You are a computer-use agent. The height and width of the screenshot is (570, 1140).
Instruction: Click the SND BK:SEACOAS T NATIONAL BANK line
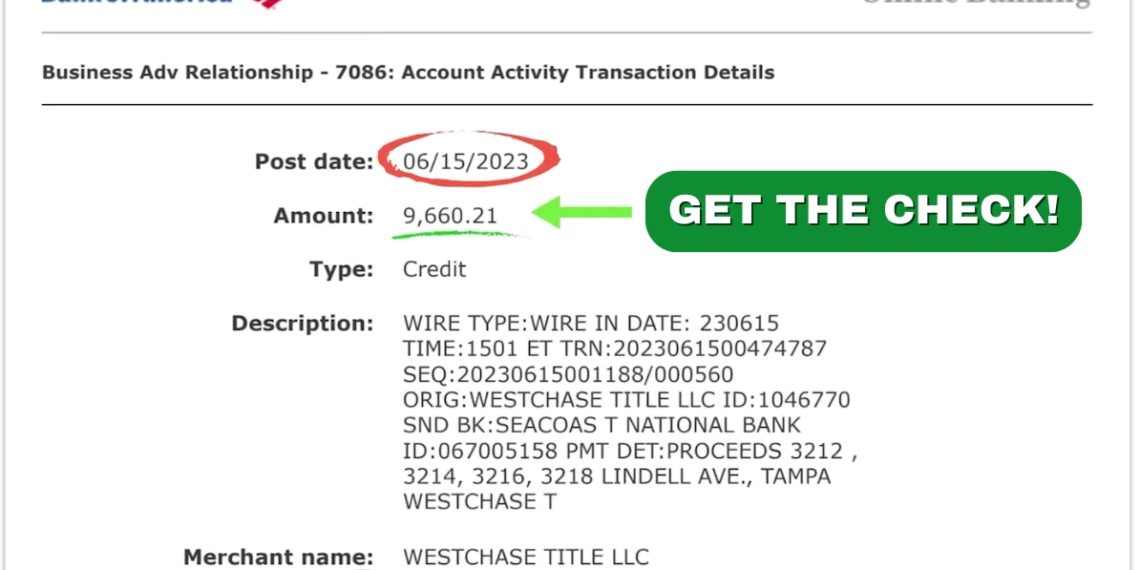[601, 426]
